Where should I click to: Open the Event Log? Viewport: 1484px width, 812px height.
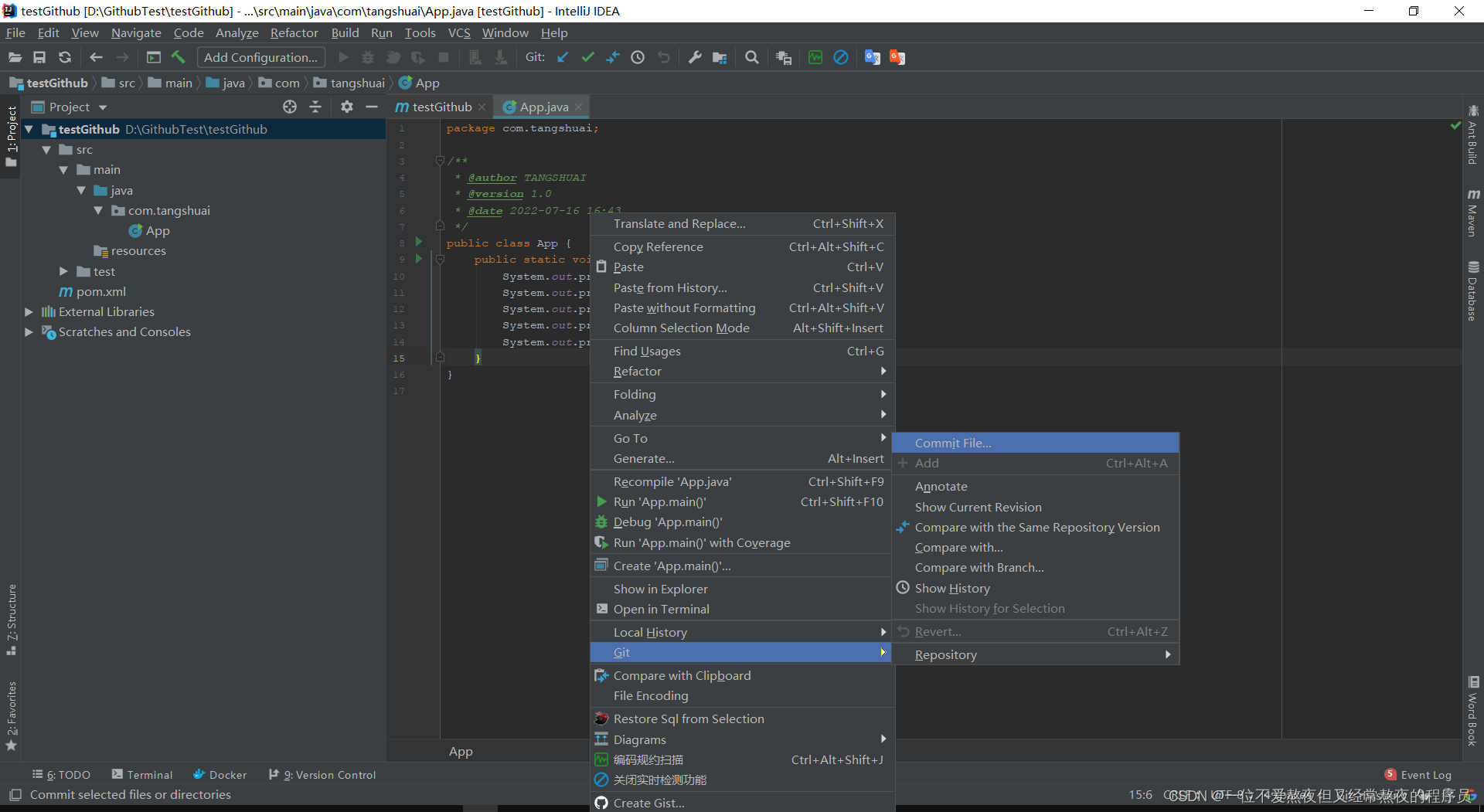1418,774
